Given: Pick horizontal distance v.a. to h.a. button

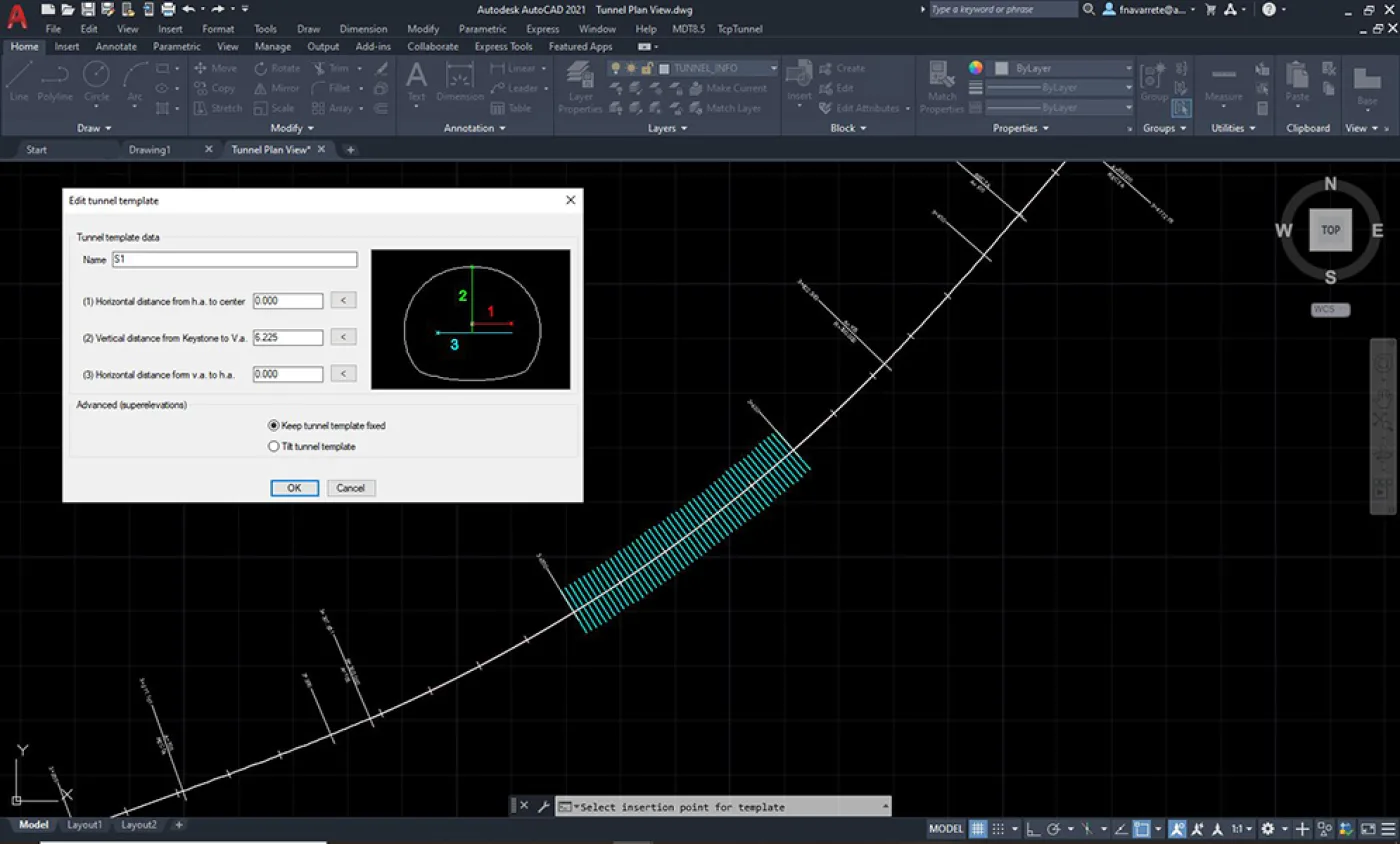Looking at the screenshot, I should click(343, 374).
